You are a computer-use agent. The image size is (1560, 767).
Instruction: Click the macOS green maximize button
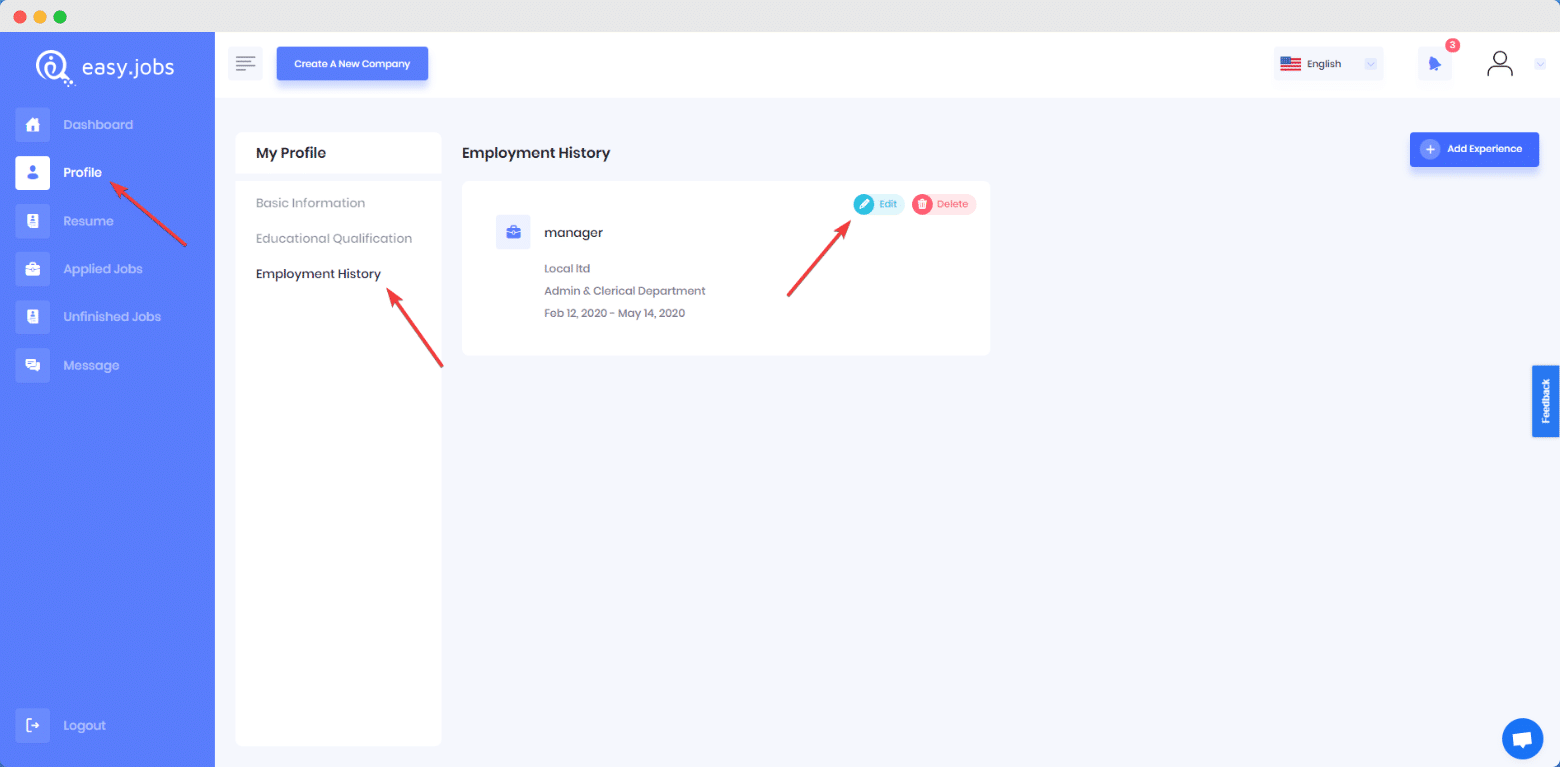coord(60,17)
